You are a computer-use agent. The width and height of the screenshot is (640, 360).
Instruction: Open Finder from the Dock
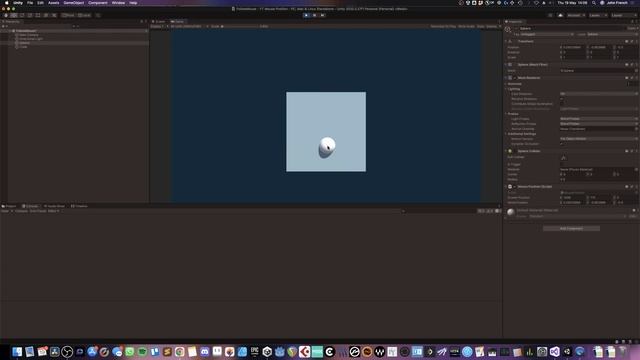(17, 351)
